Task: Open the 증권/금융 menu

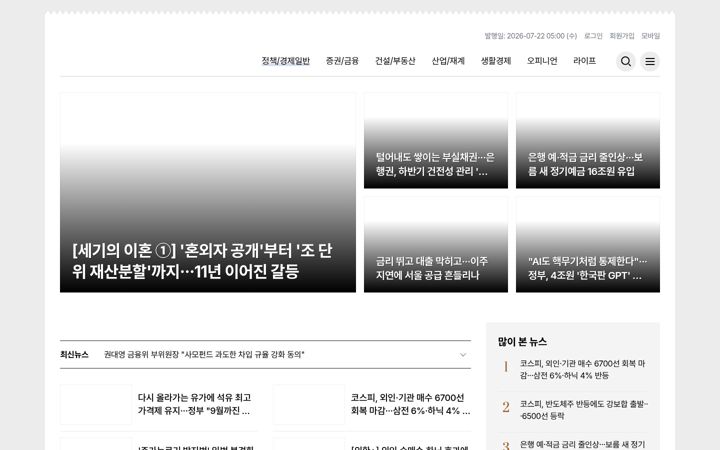Action: point(342,61)
